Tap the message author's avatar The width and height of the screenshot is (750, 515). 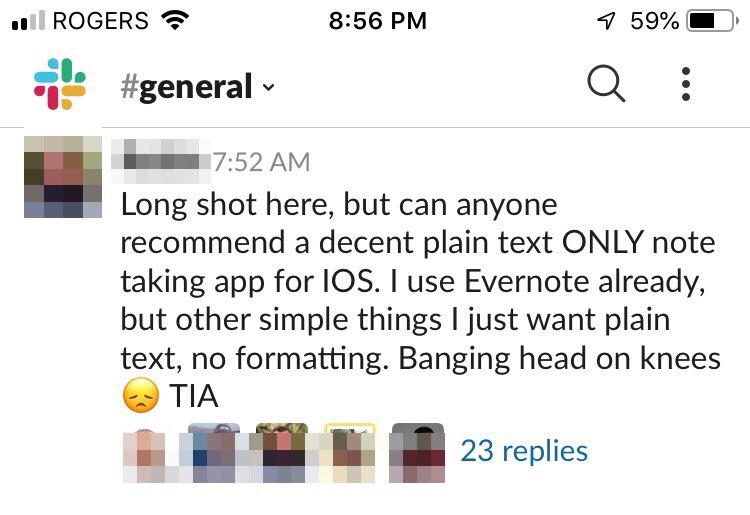(x=63, y=177)
